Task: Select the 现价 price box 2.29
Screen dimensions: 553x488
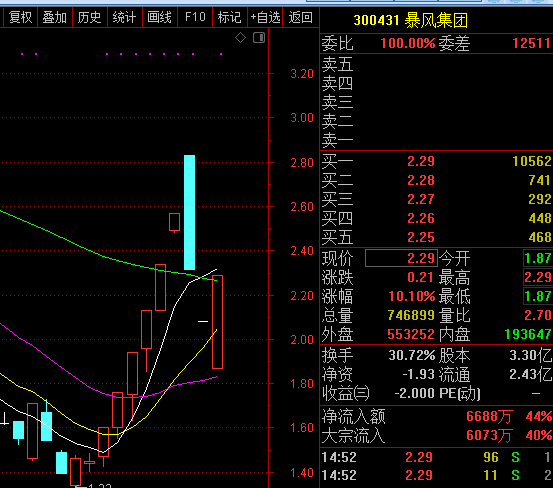Action: coord(401,258)
